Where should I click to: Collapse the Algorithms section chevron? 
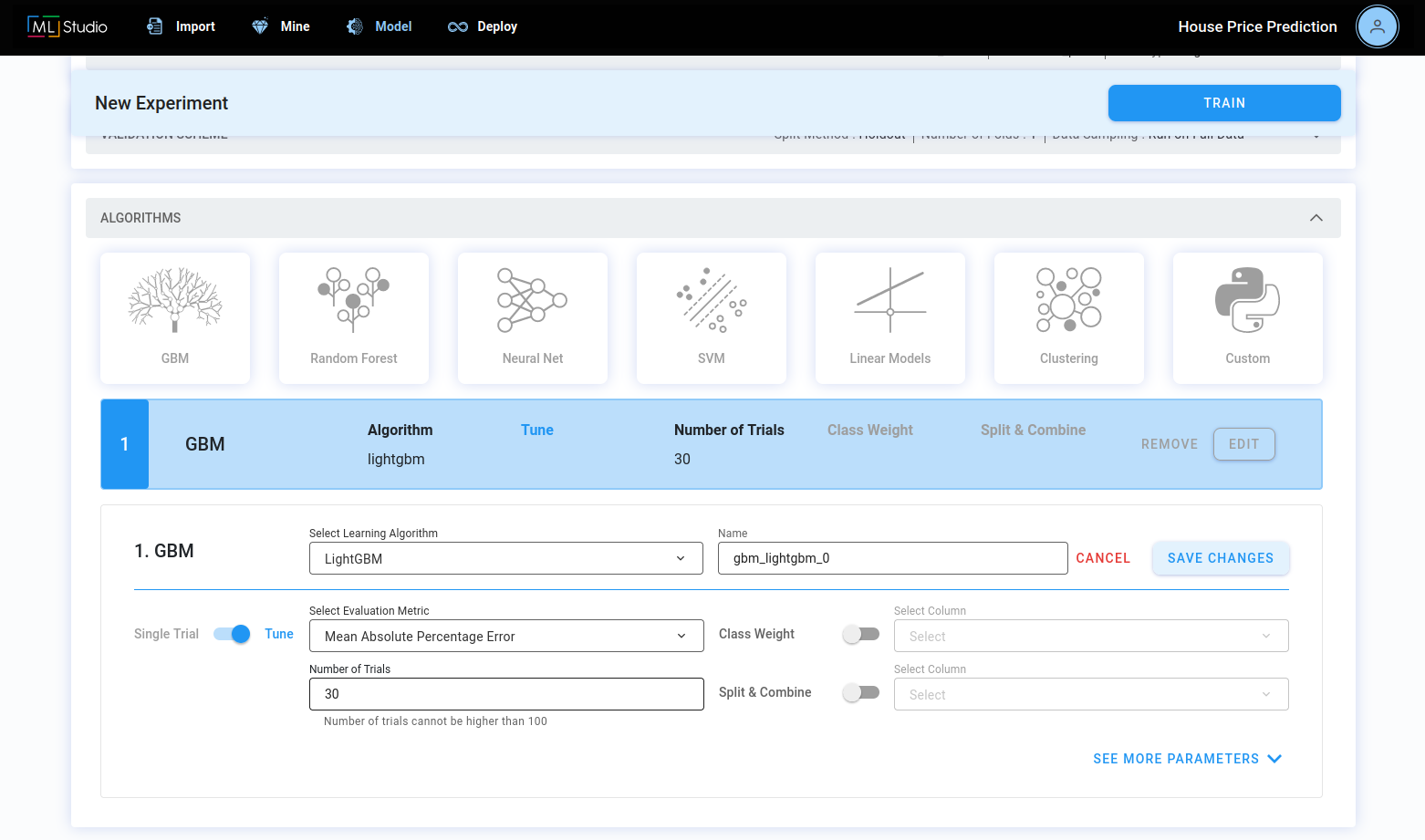(x=1316, y=218)
